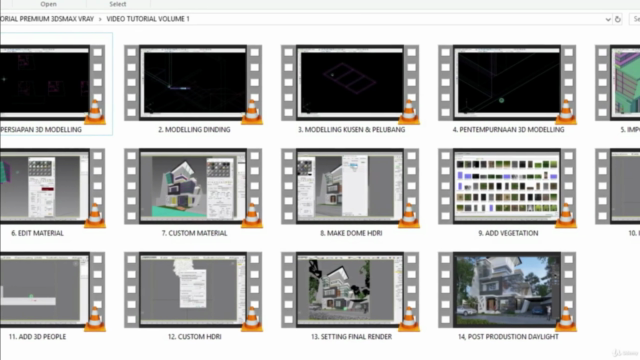Open the 3. MODELLING KUSEN & PELUBANG video thumbnail

(350, 83)
